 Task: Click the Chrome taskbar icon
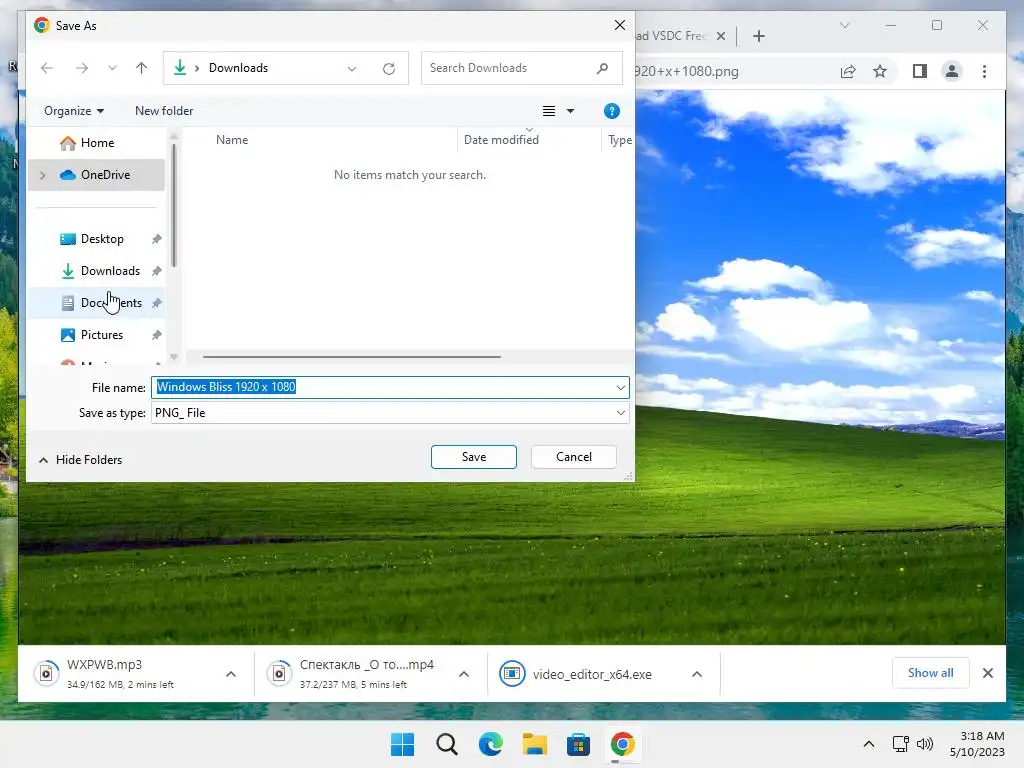(622, 744)
